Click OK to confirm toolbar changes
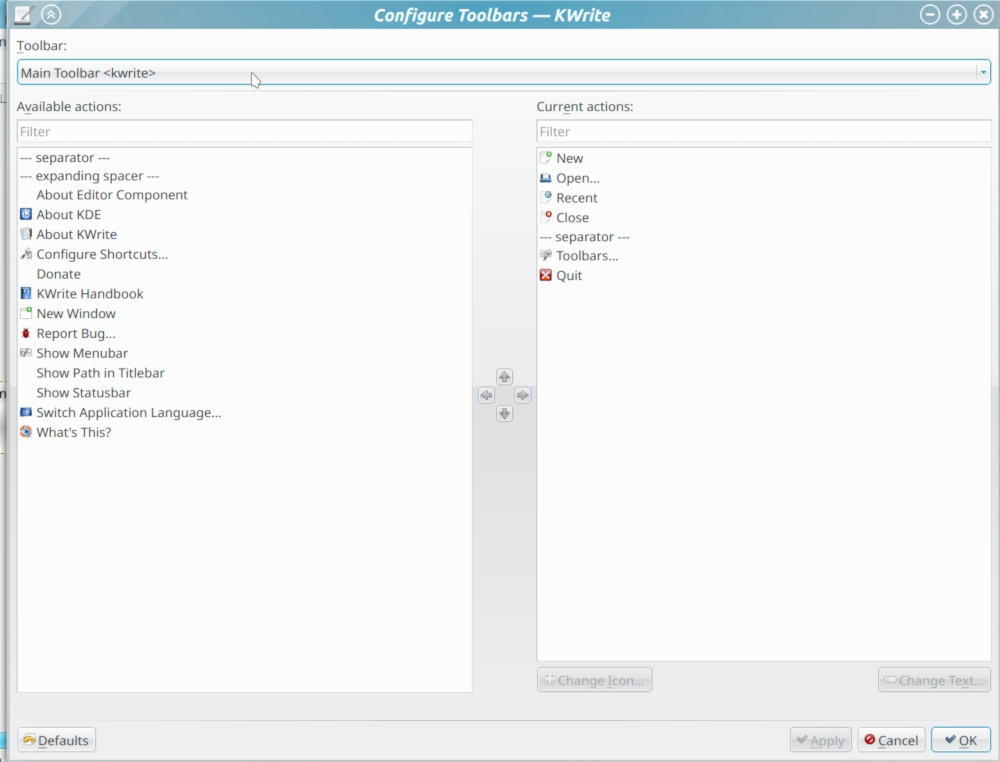The height and width of the screenshot is (762, 1000). 960,741
